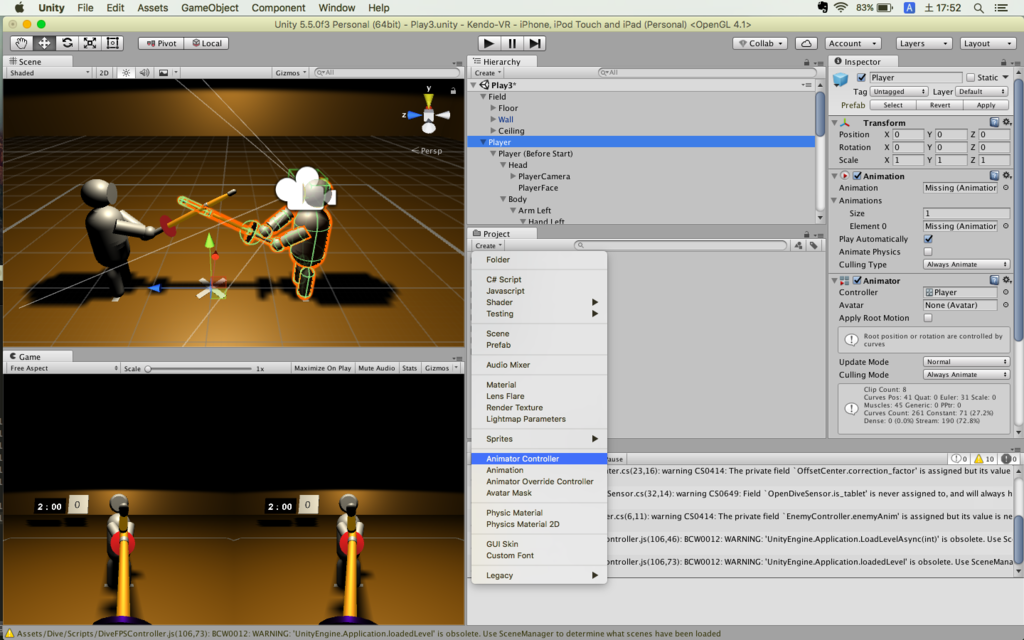Toggle Maximize On Play

[322, 368]
